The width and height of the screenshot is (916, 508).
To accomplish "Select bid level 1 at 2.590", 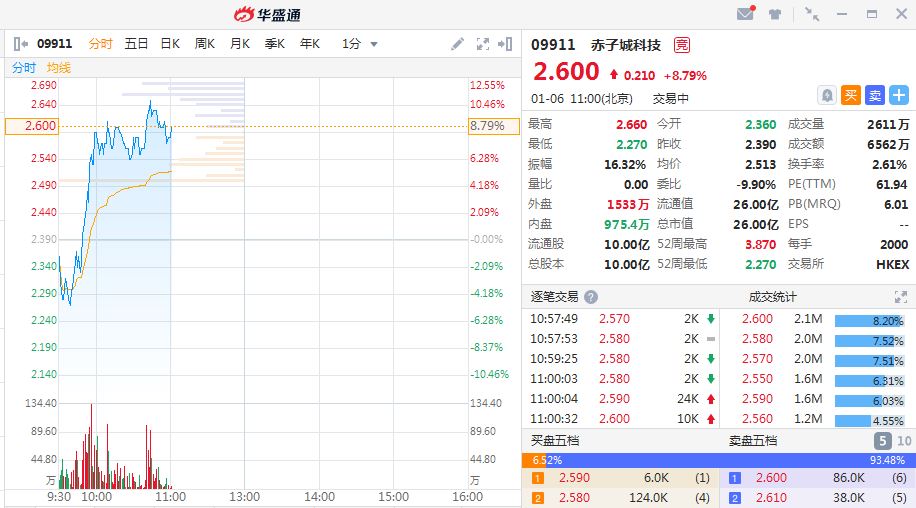I will tap(620, 478).
